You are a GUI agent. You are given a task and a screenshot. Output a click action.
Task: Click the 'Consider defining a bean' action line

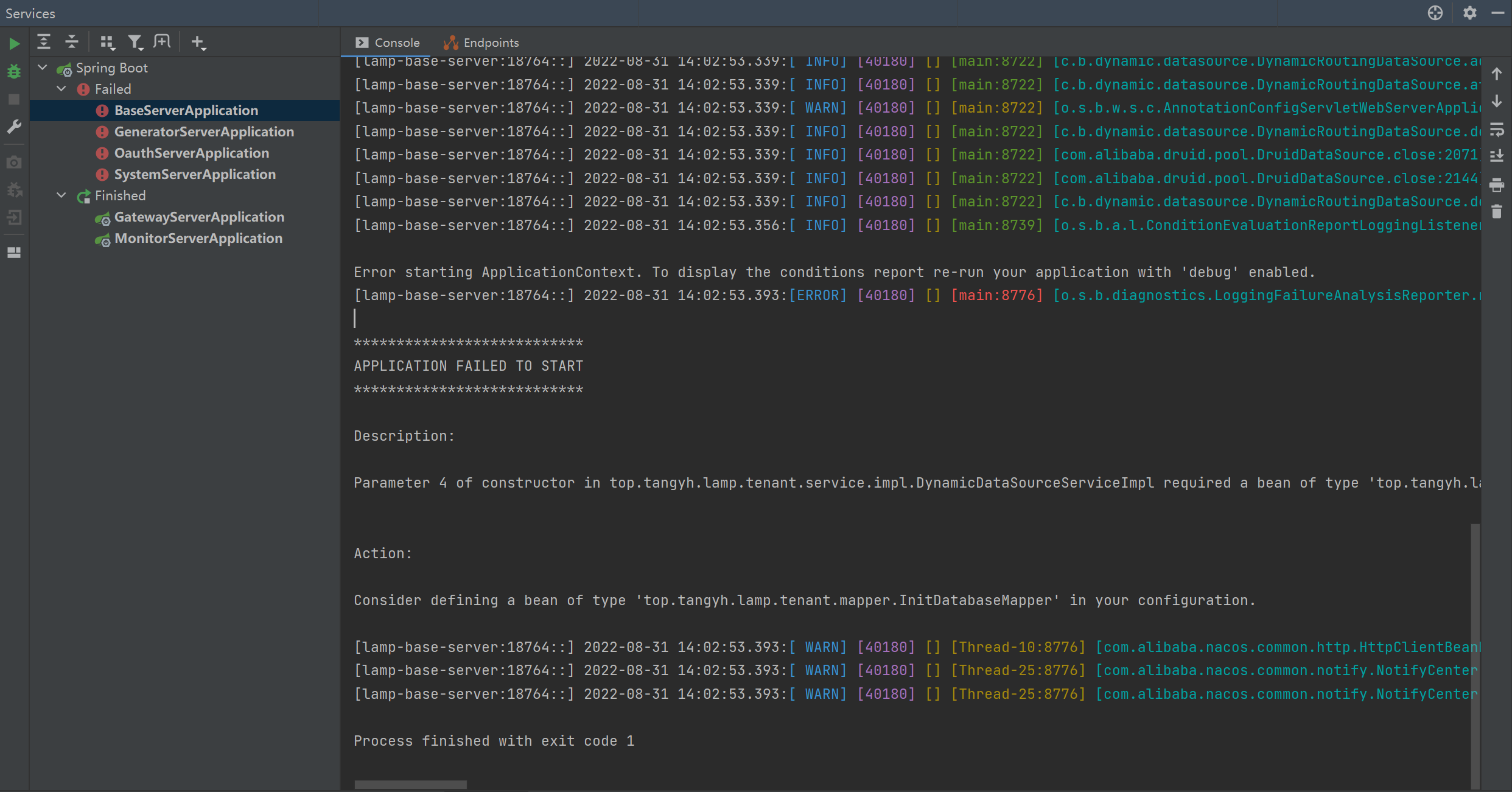point(805,600)
